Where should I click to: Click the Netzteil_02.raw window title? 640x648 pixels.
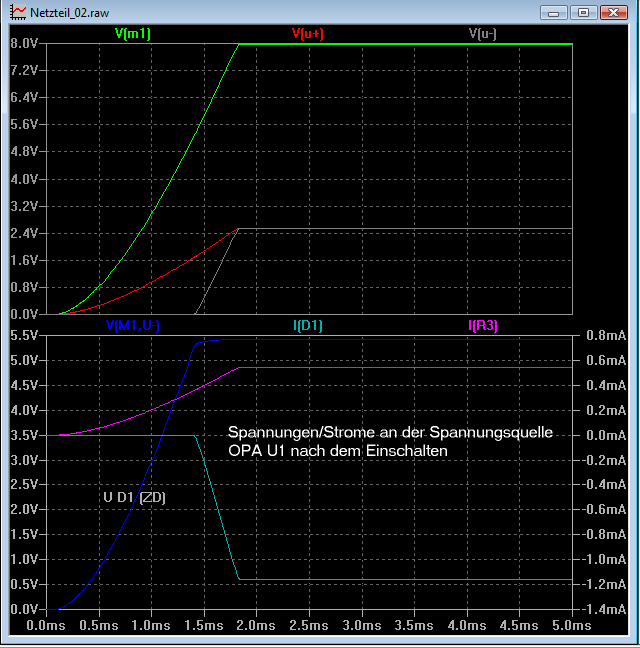pyautogui.click(x=69, y=13)
